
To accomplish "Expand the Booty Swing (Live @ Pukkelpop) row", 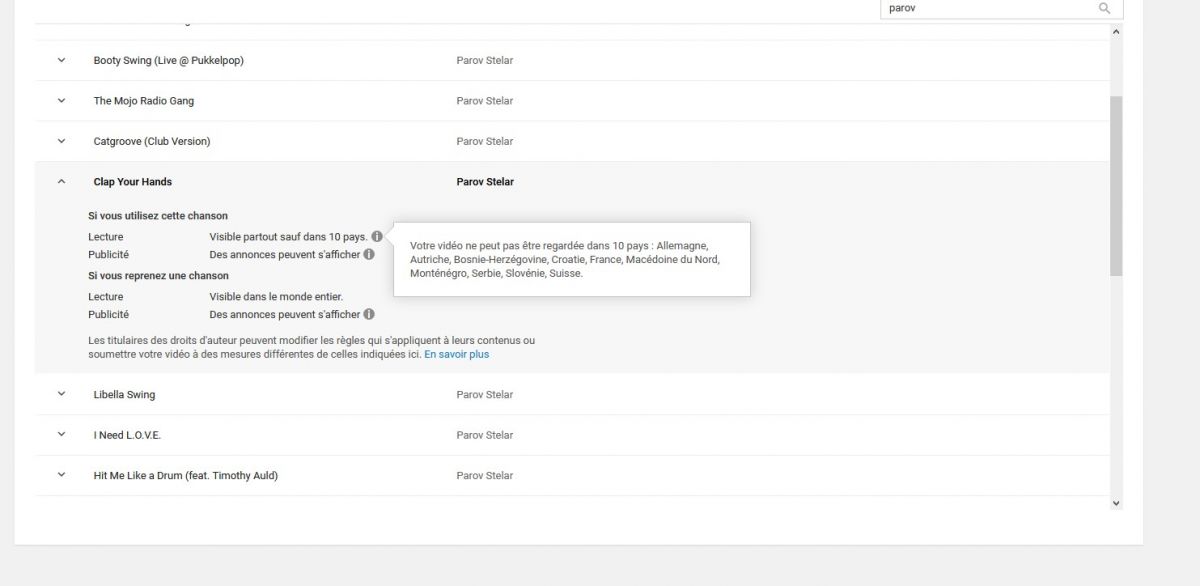I will [61, 60].
